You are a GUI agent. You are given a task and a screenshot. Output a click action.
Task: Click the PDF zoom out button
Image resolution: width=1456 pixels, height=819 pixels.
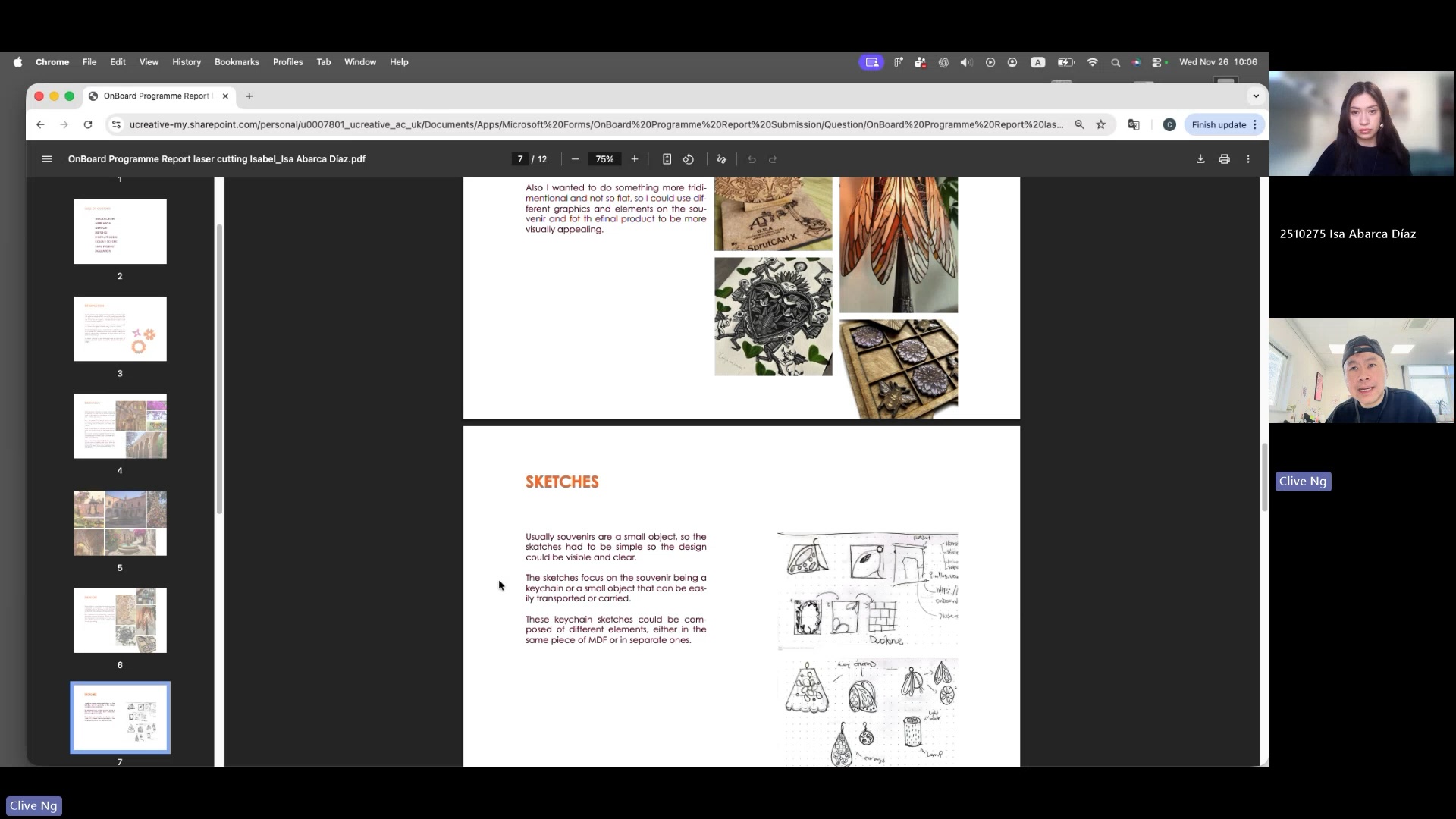[x=575, y=159]
